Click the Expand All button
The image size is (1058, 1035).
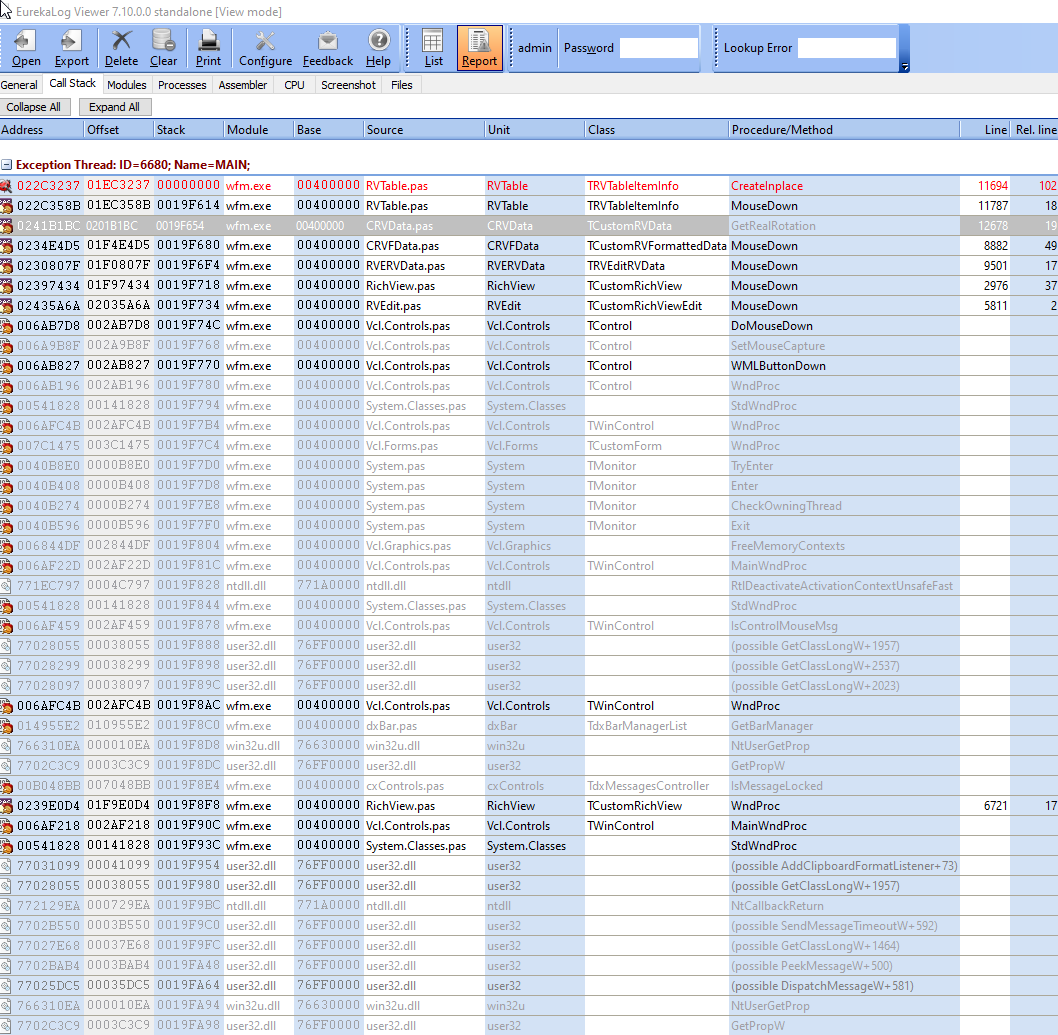click(x=115, y=107)
